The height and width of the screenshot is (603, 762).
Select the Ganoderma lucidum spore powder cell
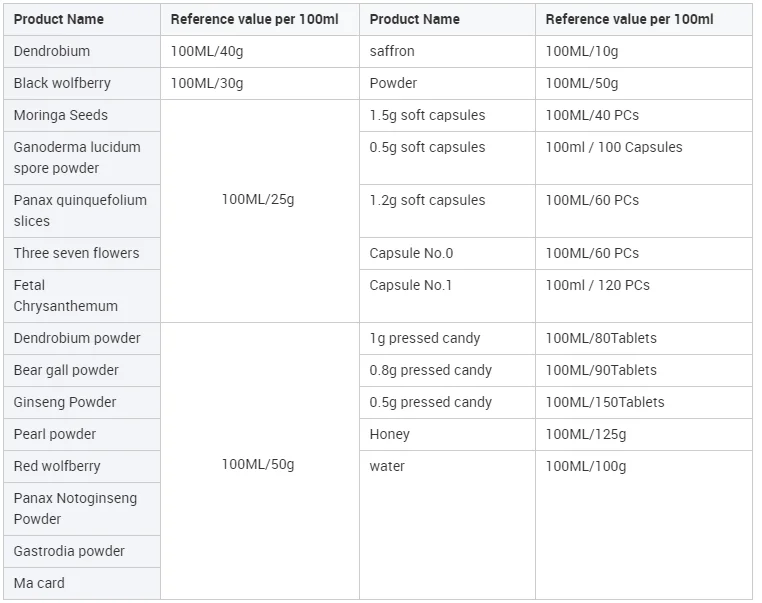click(77, 158)
